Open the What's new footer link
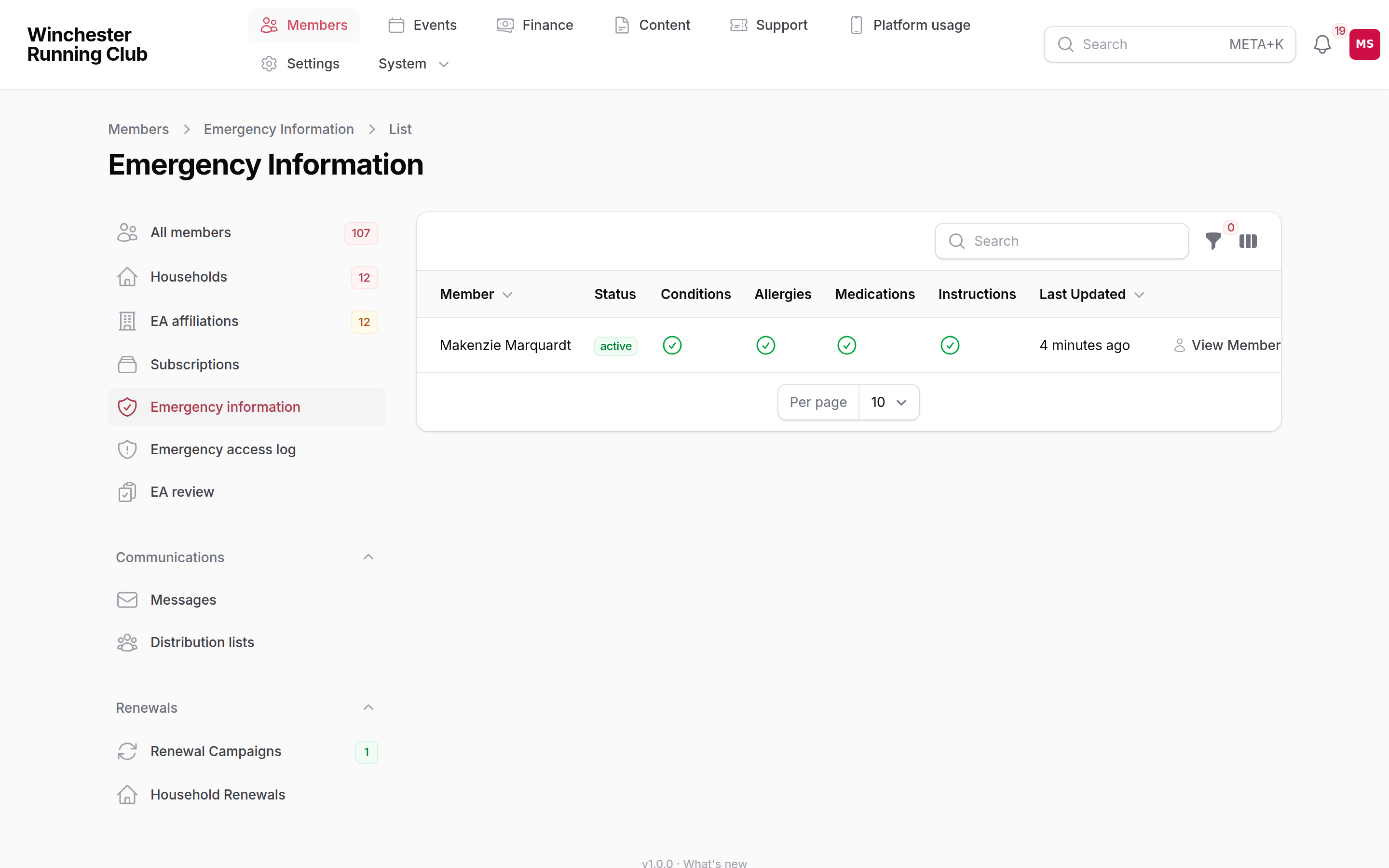Image resolution: width=1389 pixels, height=868 pixels. tap(715, 863)
